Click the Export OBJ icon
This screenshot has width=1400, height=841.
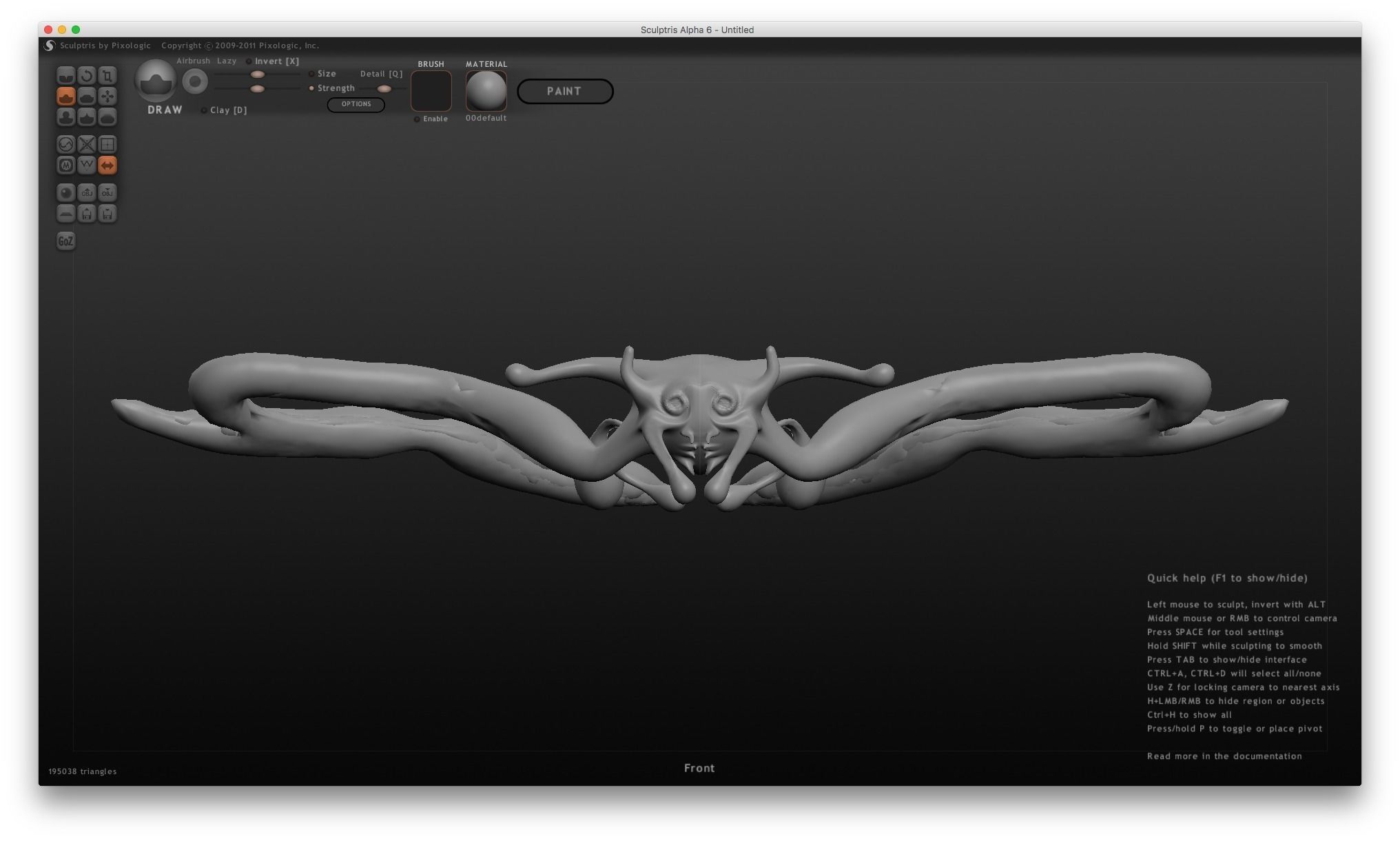107,192
